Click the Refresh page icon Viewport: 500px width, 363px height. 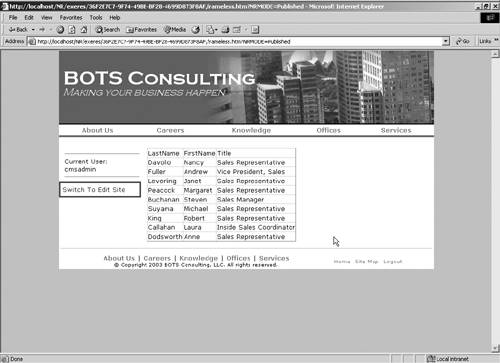pyautogui.click(x=72, y=30)
